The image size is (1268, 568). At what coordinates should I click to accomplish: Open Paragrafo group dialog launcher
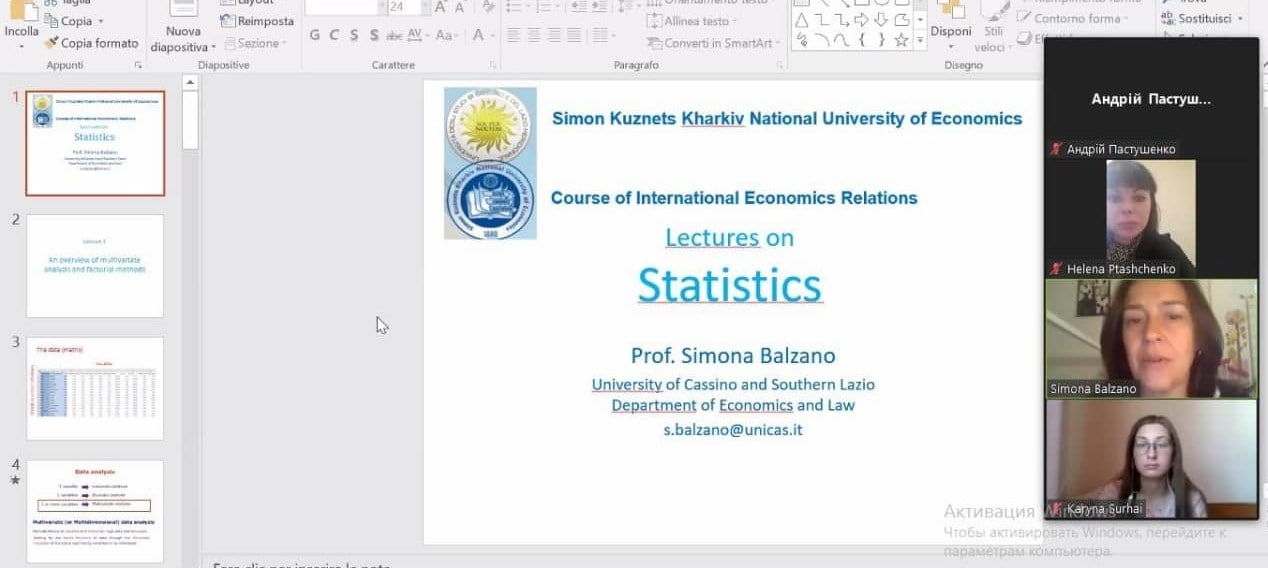click(779, 65)
